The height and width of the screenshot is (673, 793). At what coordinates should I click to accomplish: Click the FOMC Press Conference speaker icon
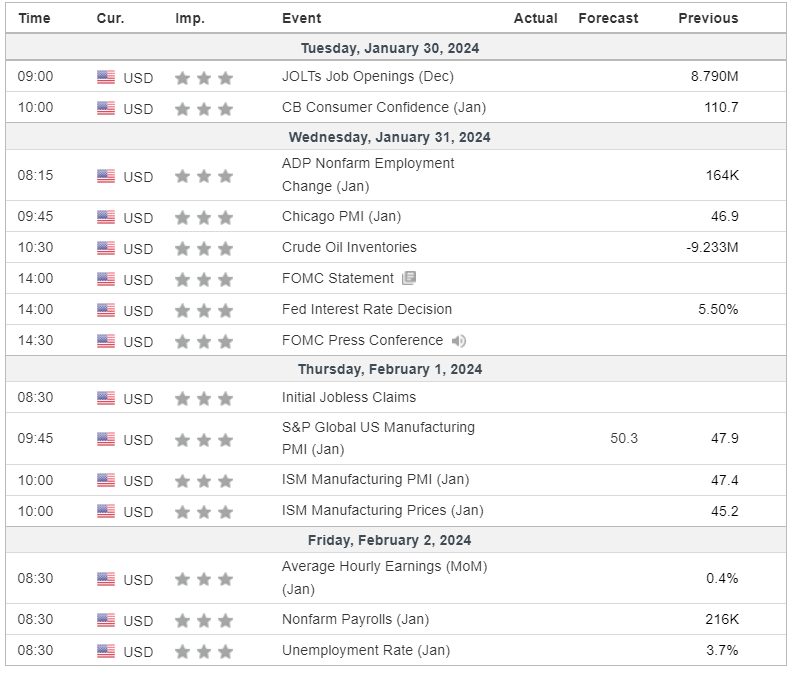459,341
